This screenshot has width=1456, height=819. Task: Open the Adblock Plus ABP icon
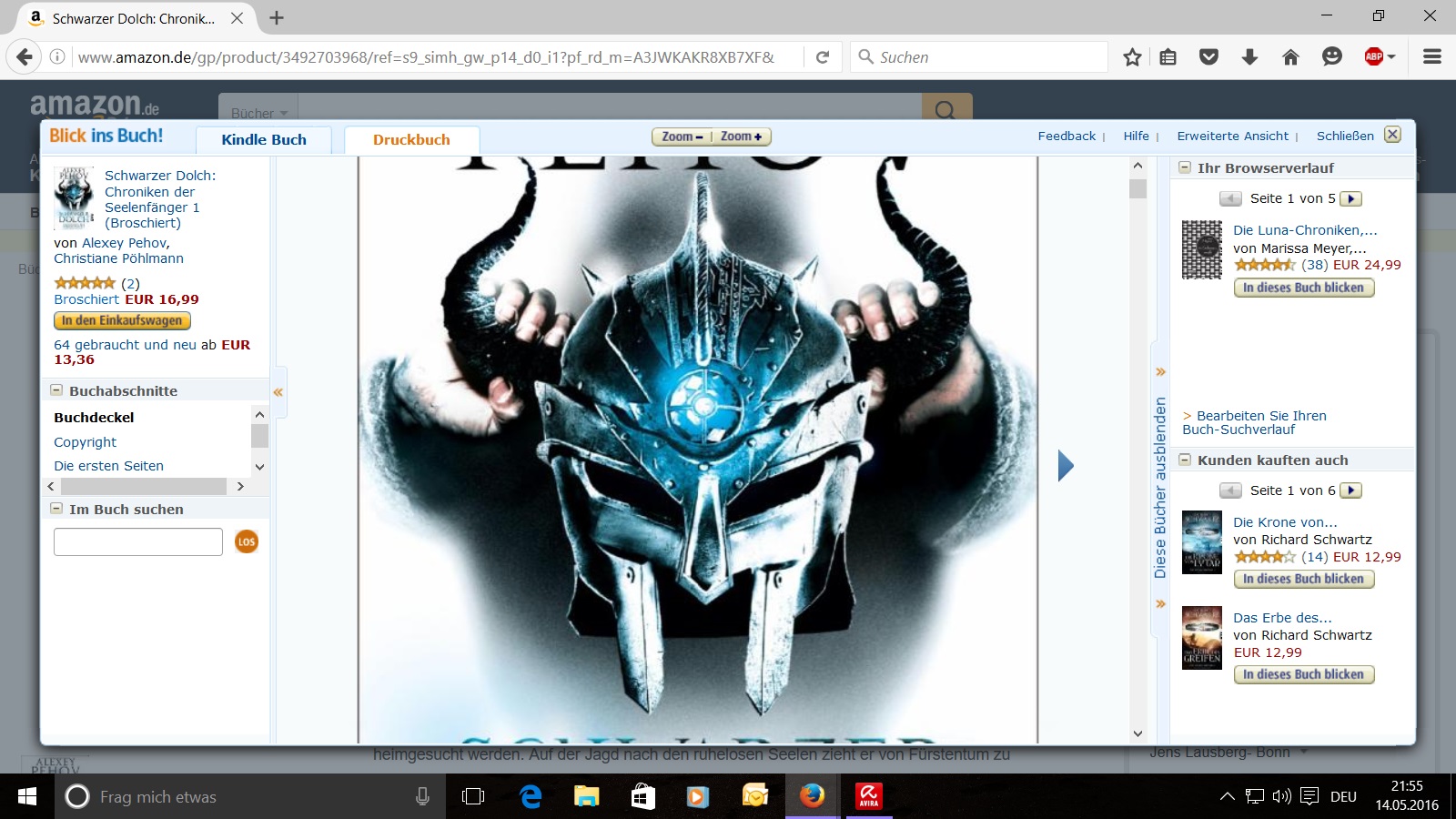coord(1374,57)
